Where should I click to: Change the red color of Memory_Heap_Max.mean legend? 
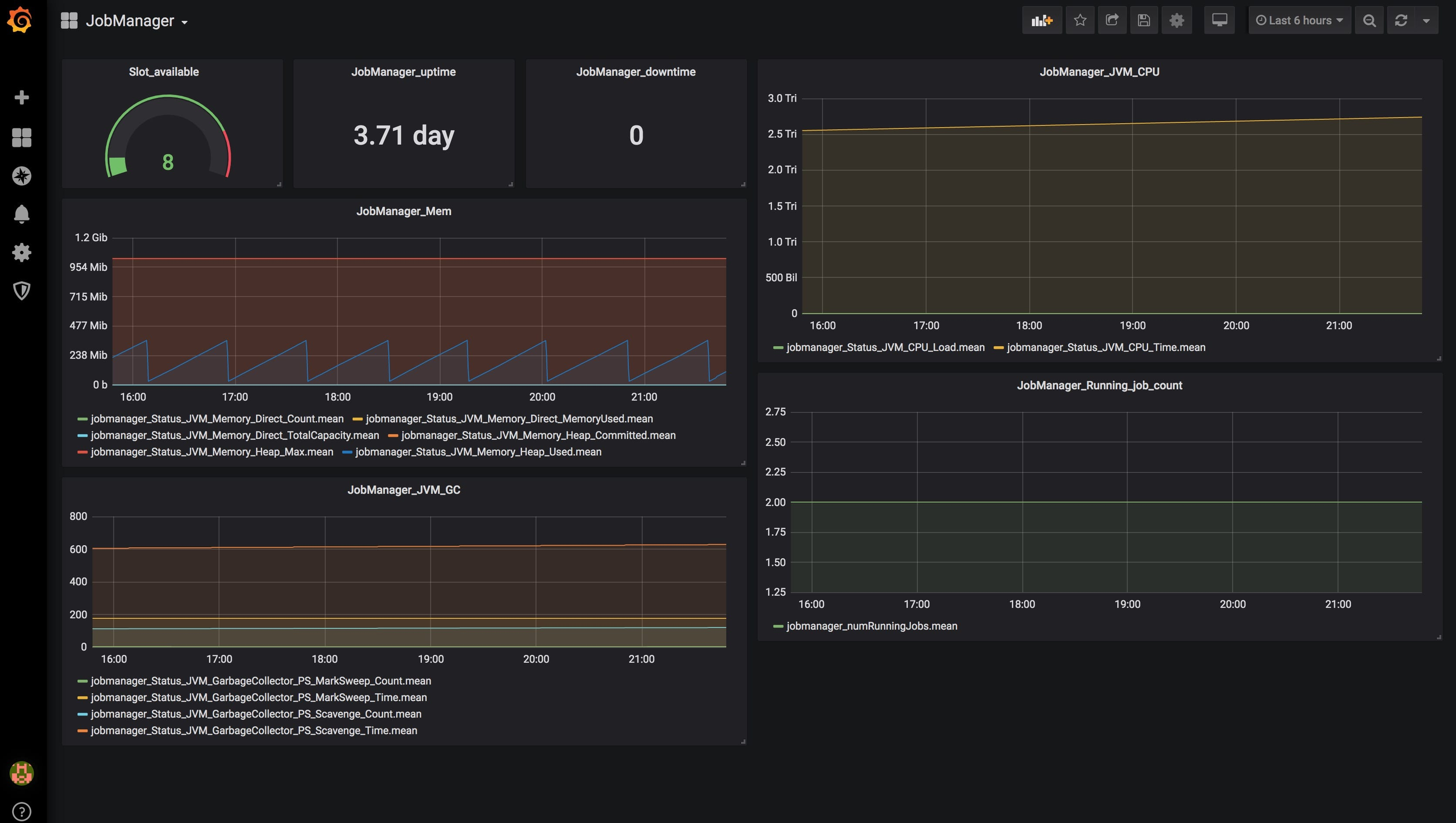82,452
